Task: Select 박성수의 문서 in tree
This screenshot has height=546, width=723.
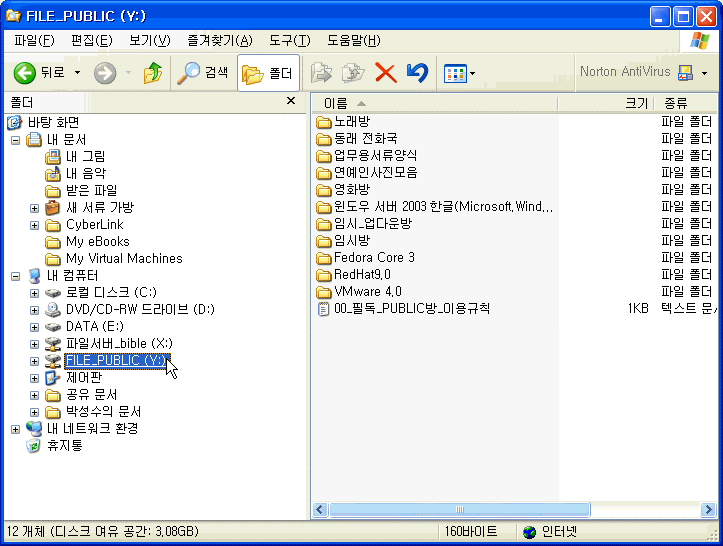Action: (103, 411)
